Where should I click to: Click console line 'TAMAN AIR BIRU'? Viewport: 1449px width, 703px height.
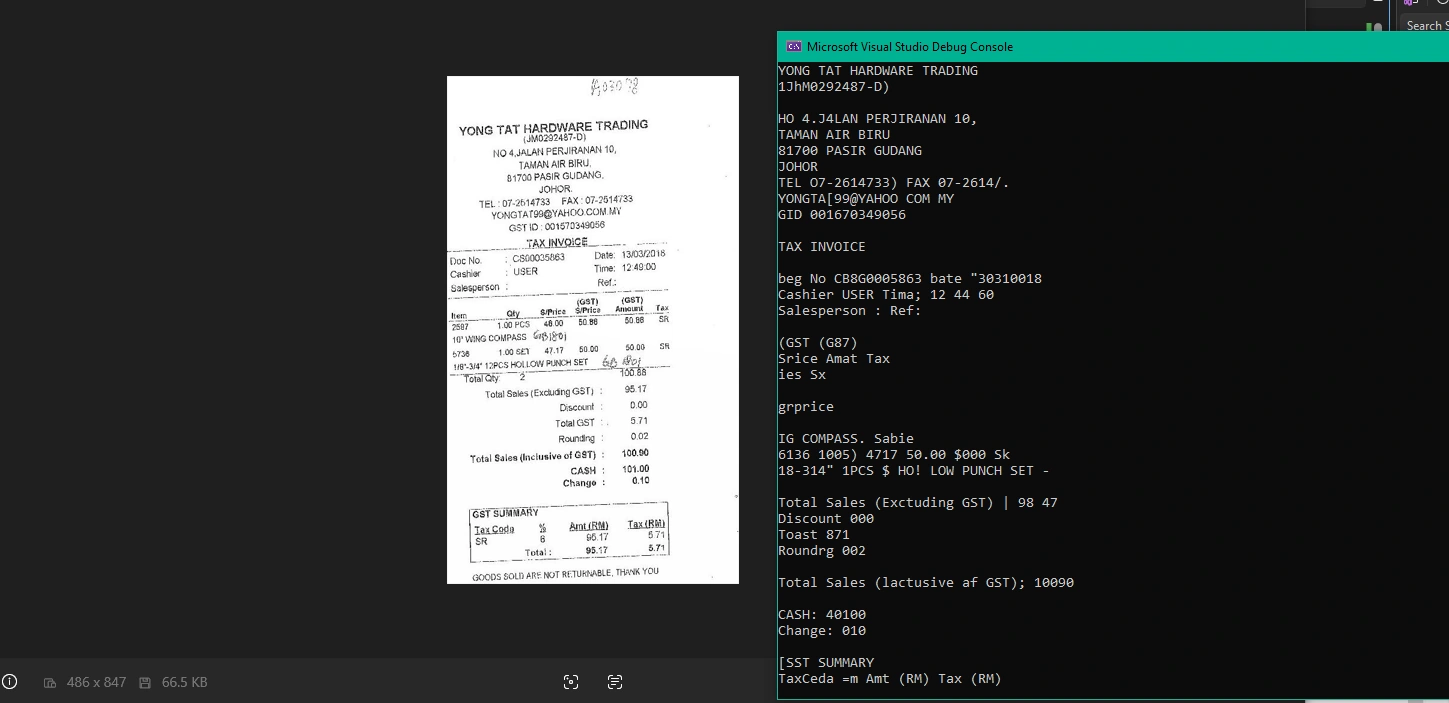pyautogui.click(x=834, y=135)
